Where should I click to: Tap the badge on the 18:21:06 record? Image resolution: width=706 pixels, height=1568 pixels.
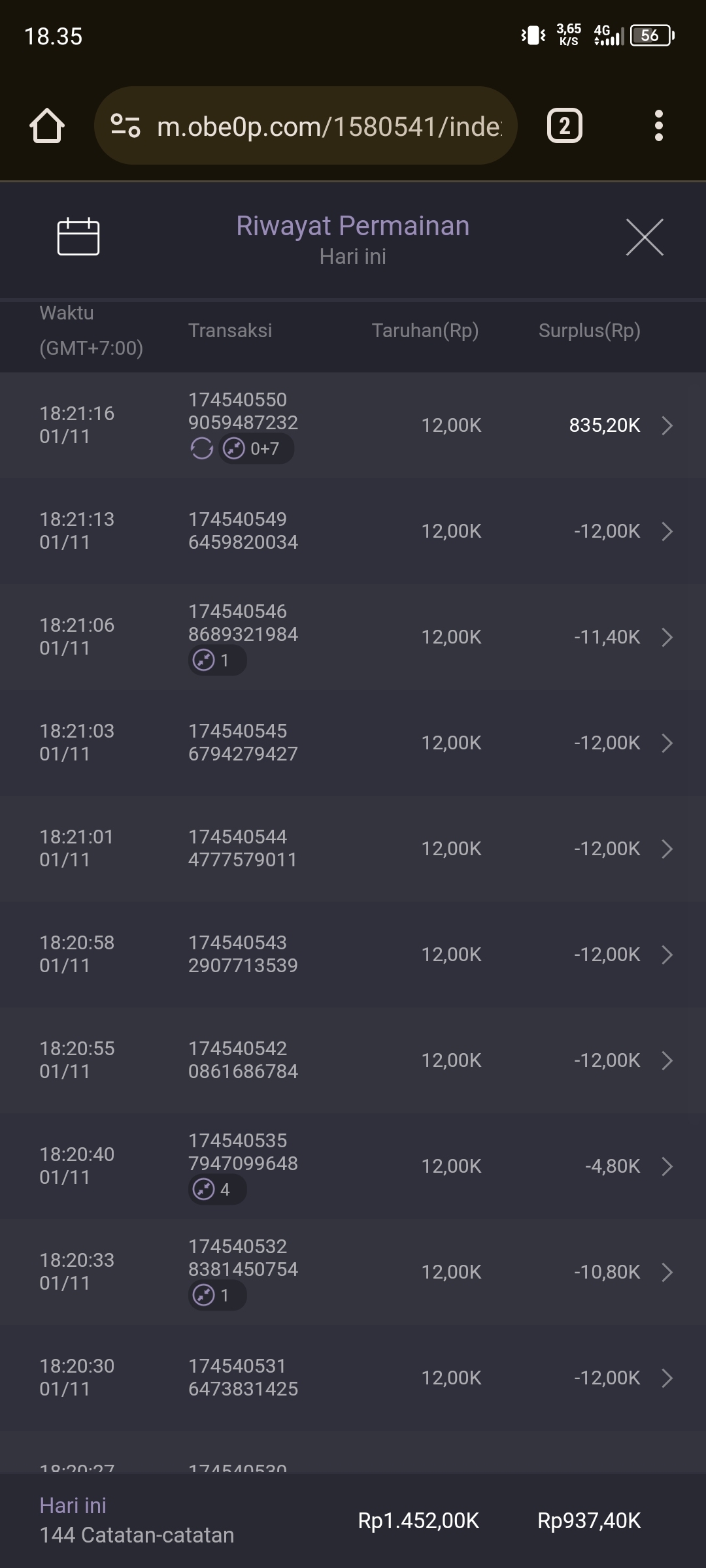click(x=217, y=661)
